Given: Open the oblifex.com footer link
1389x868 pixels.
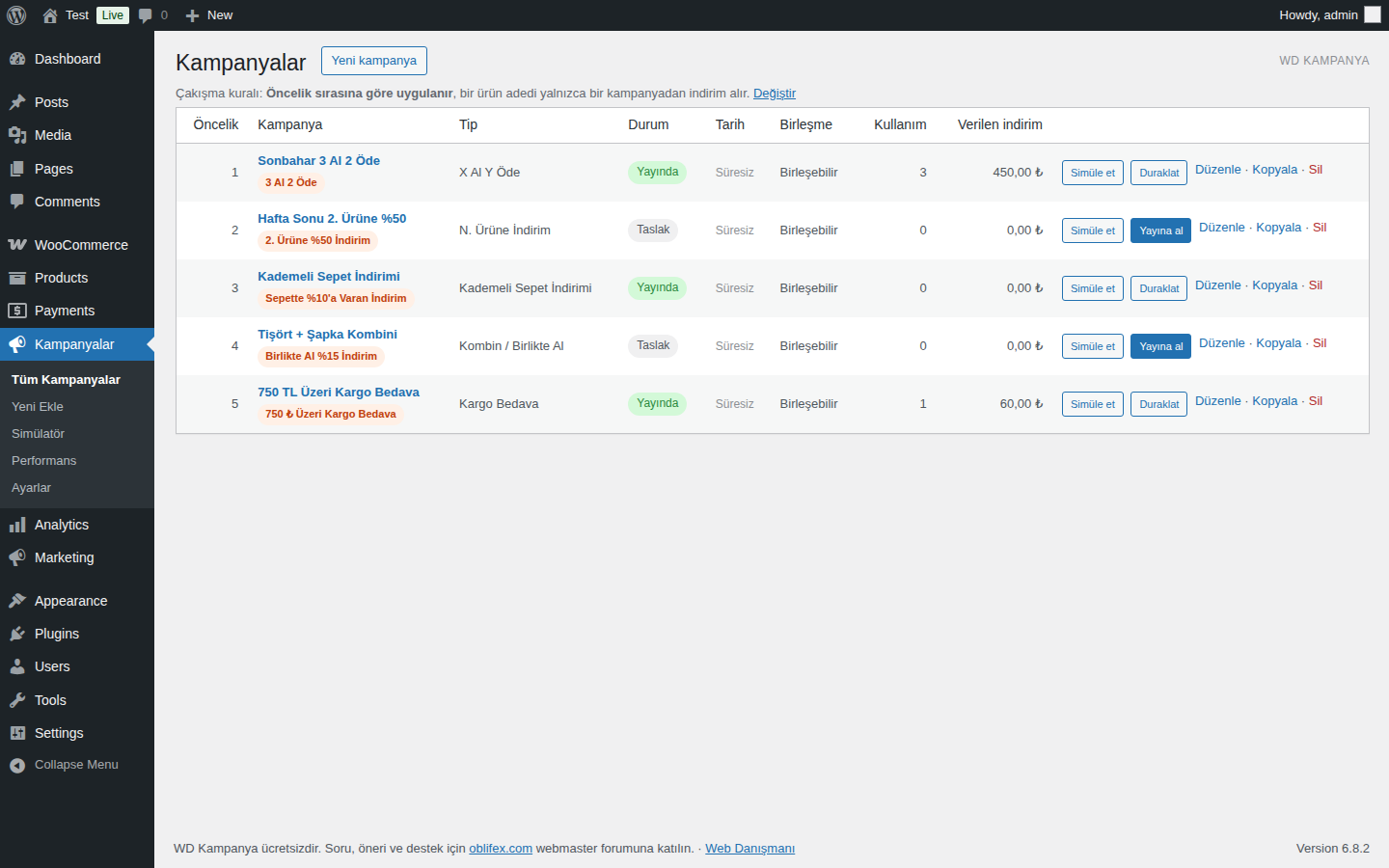Looking at the screenshot, I should [501, 849].
